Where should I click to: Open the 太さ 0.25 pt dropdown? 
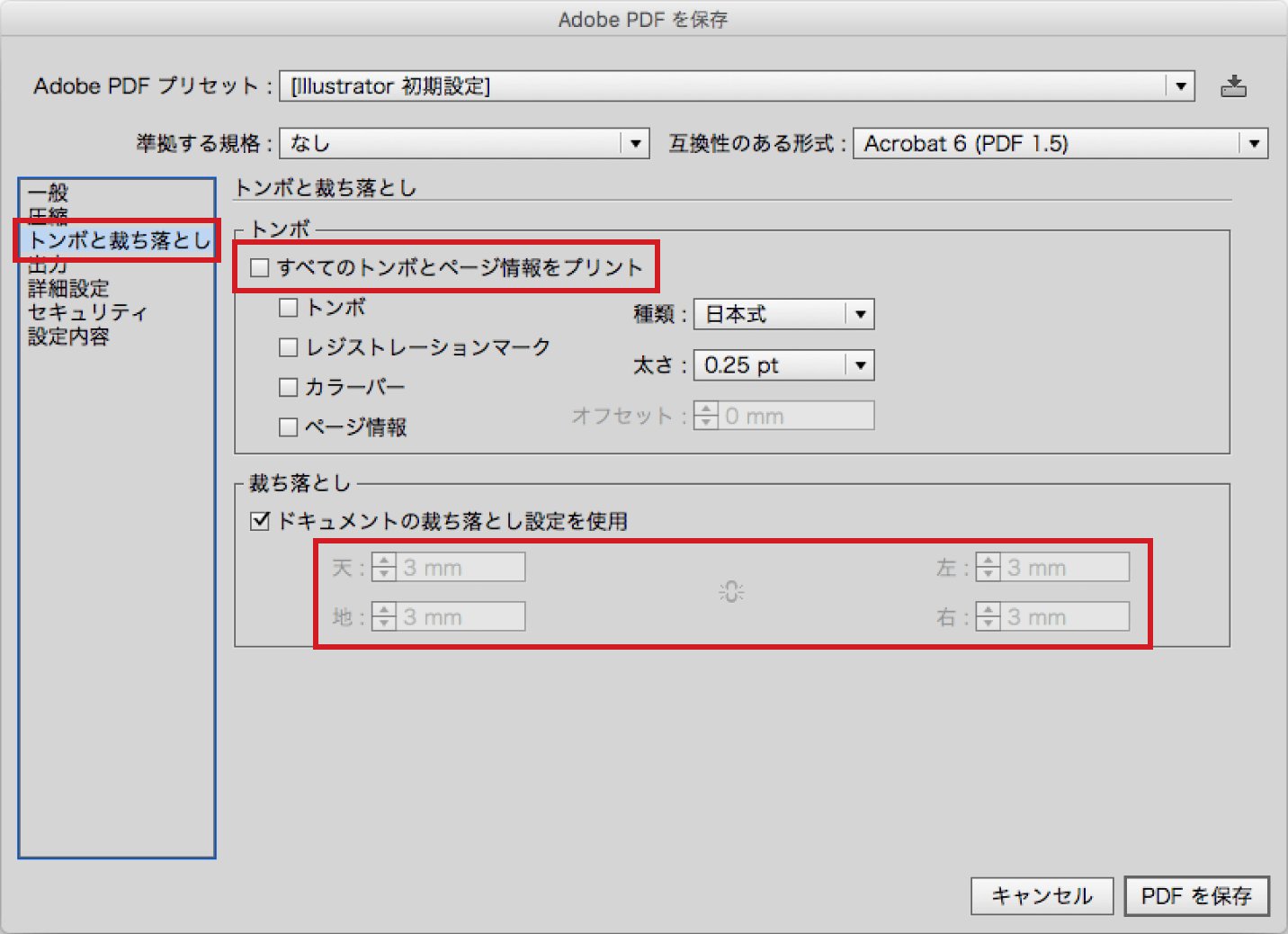point(859,365)
